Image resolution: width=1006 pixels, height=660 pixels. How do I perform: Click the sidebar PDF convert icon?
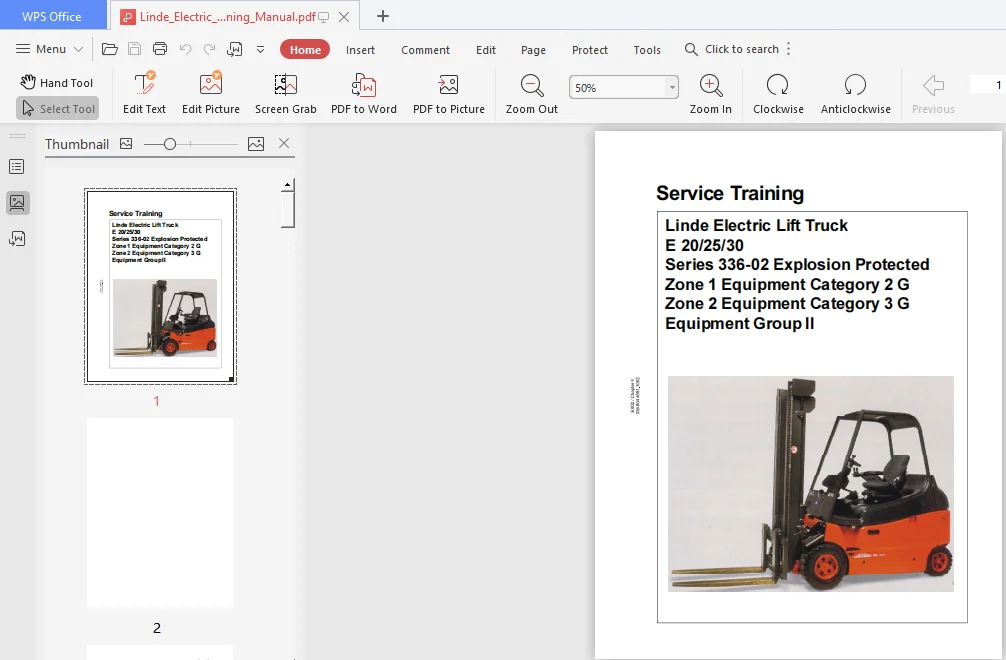click(x=17, y=239)
